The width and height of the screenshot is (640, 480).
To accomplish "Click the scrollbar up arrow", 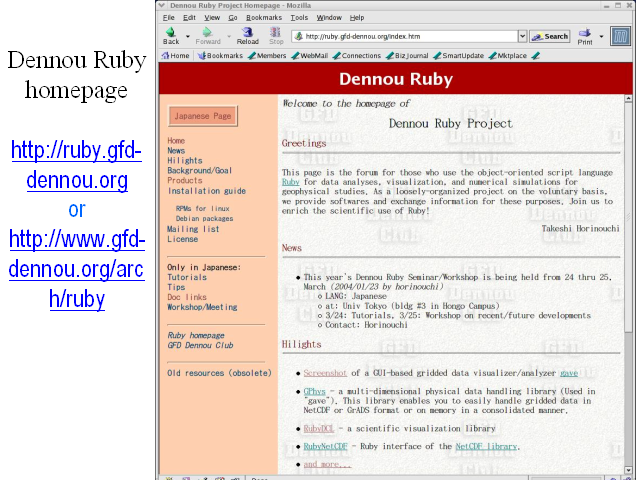I will (628, 98).
